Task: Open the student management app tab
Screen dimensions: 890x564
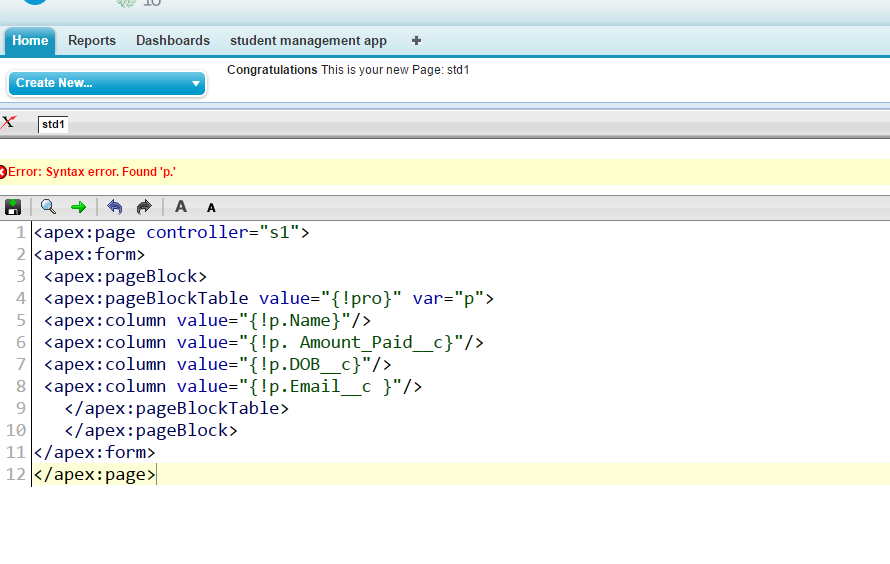Action: (x=308, y=41)
